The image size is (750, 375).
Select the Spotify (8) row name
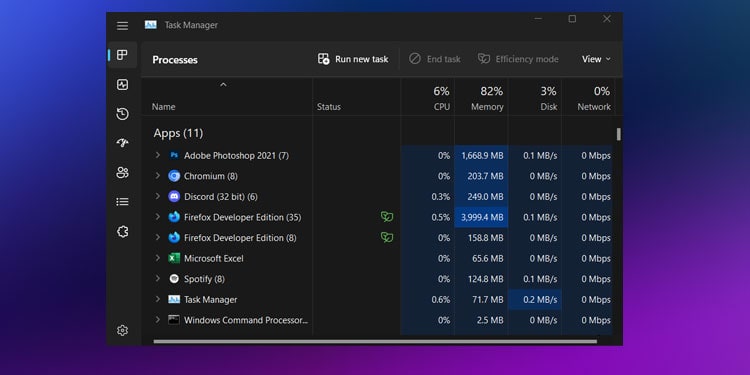[204, 279]
